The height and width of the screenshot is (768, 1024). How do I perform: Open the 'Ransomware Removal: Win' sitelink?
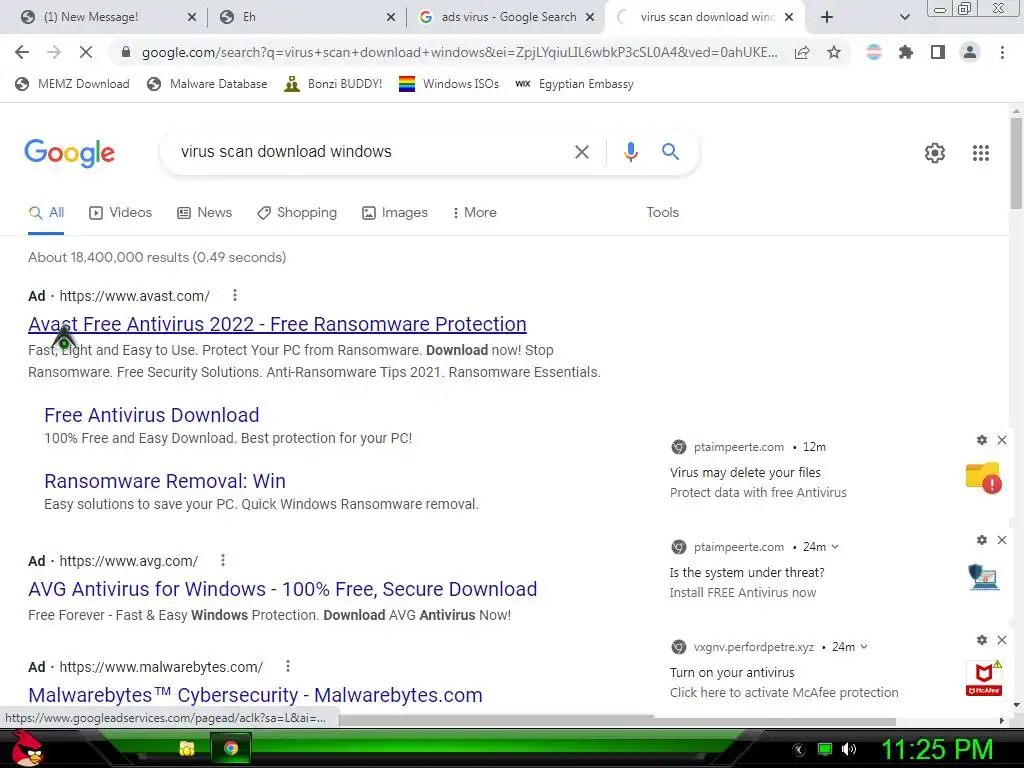[165, 481]
